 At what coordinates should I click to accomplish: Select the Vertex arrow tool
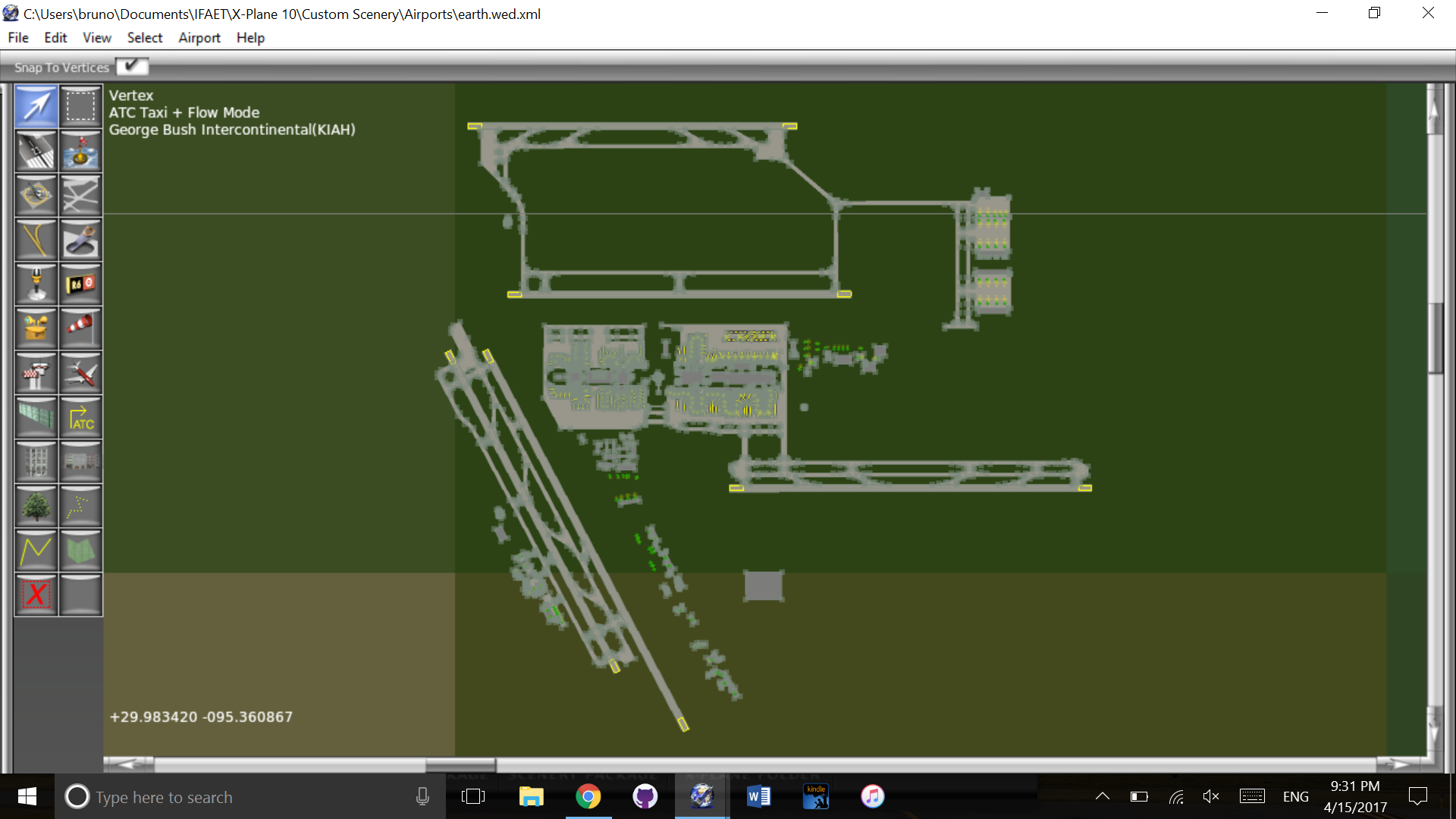click(x=36, y=107)
